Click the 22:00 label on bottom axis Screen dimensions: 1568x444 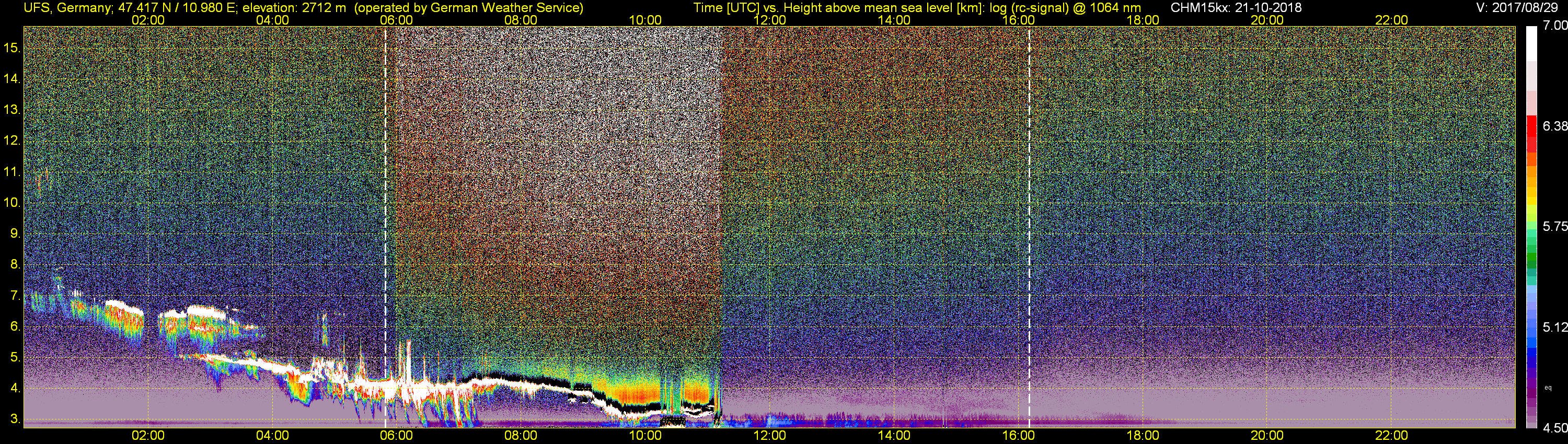(x=1391, y=436)
